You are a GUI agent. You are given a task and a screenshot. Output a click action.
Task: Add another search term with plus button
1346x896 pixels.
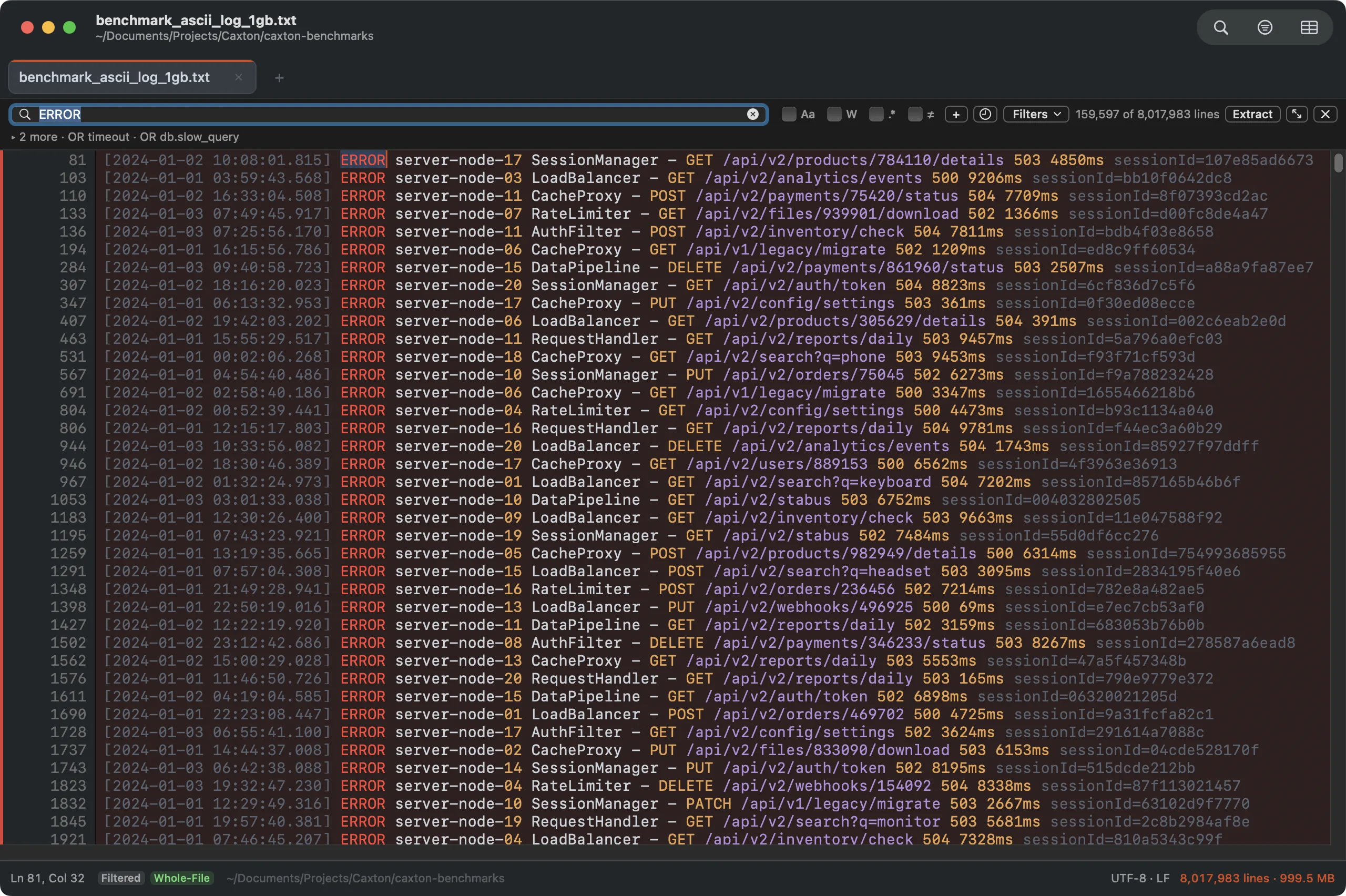coord(956,114)
